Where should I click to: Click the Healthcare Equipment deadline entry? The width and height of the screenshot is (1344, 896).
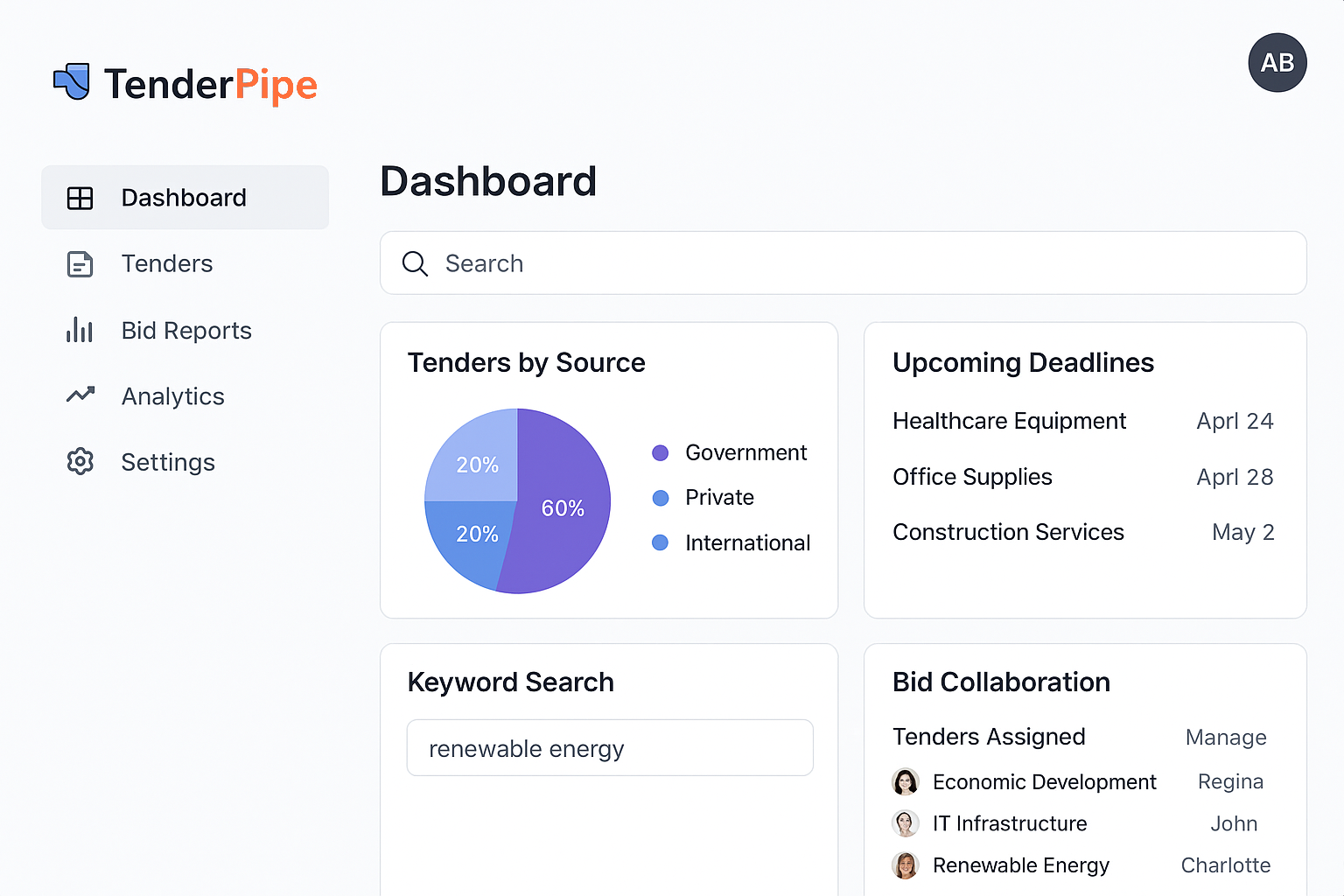1009,421
